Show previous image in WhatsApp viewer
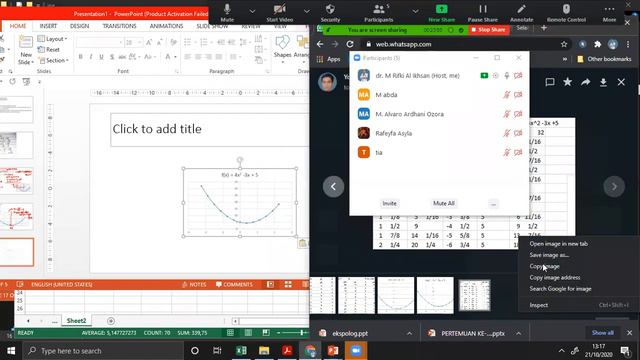This screenshot has width=640, height=360. [333, 187]
